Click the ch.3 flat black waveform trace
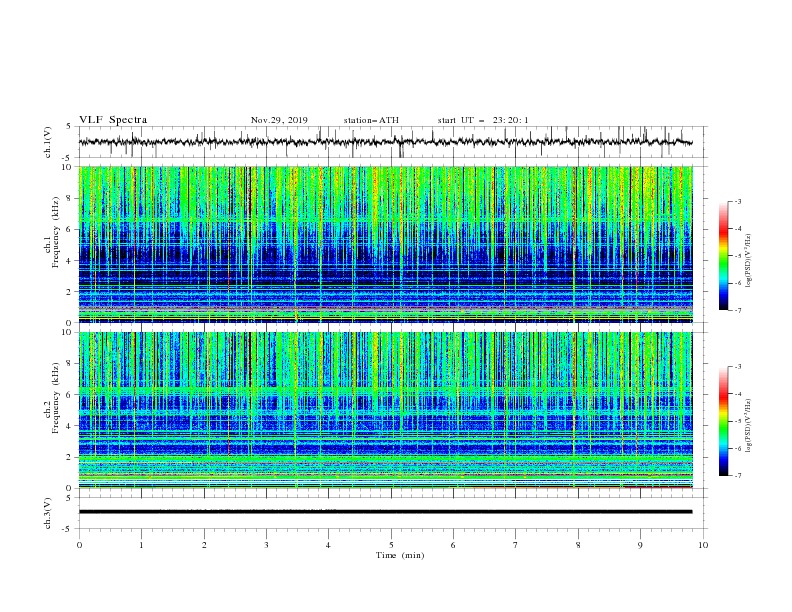The width and height of the screenshot is (792, 612). tap(385, 512)
